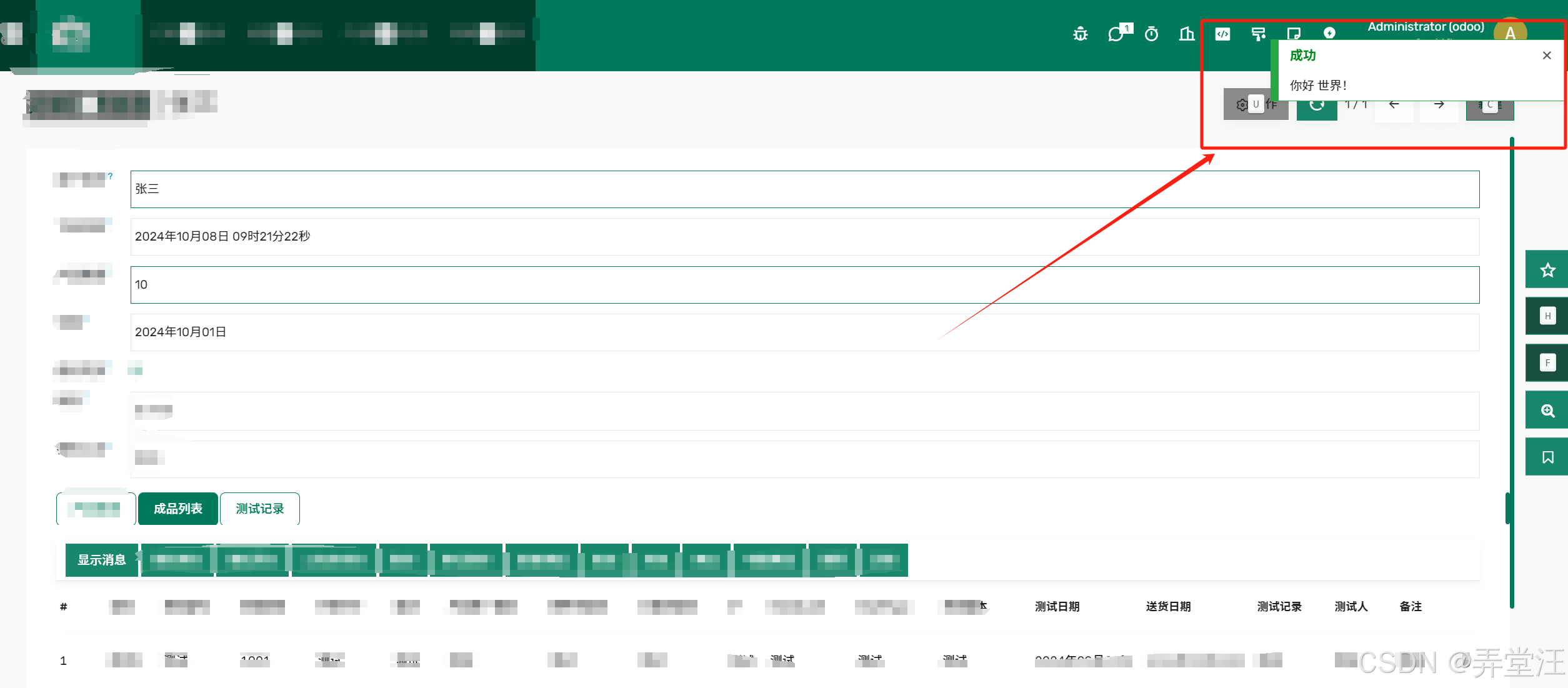Image resolution: width=1568 pixels, height=688 pixels.
Task: Click the name field containing 张三
Action: (804, 189)
